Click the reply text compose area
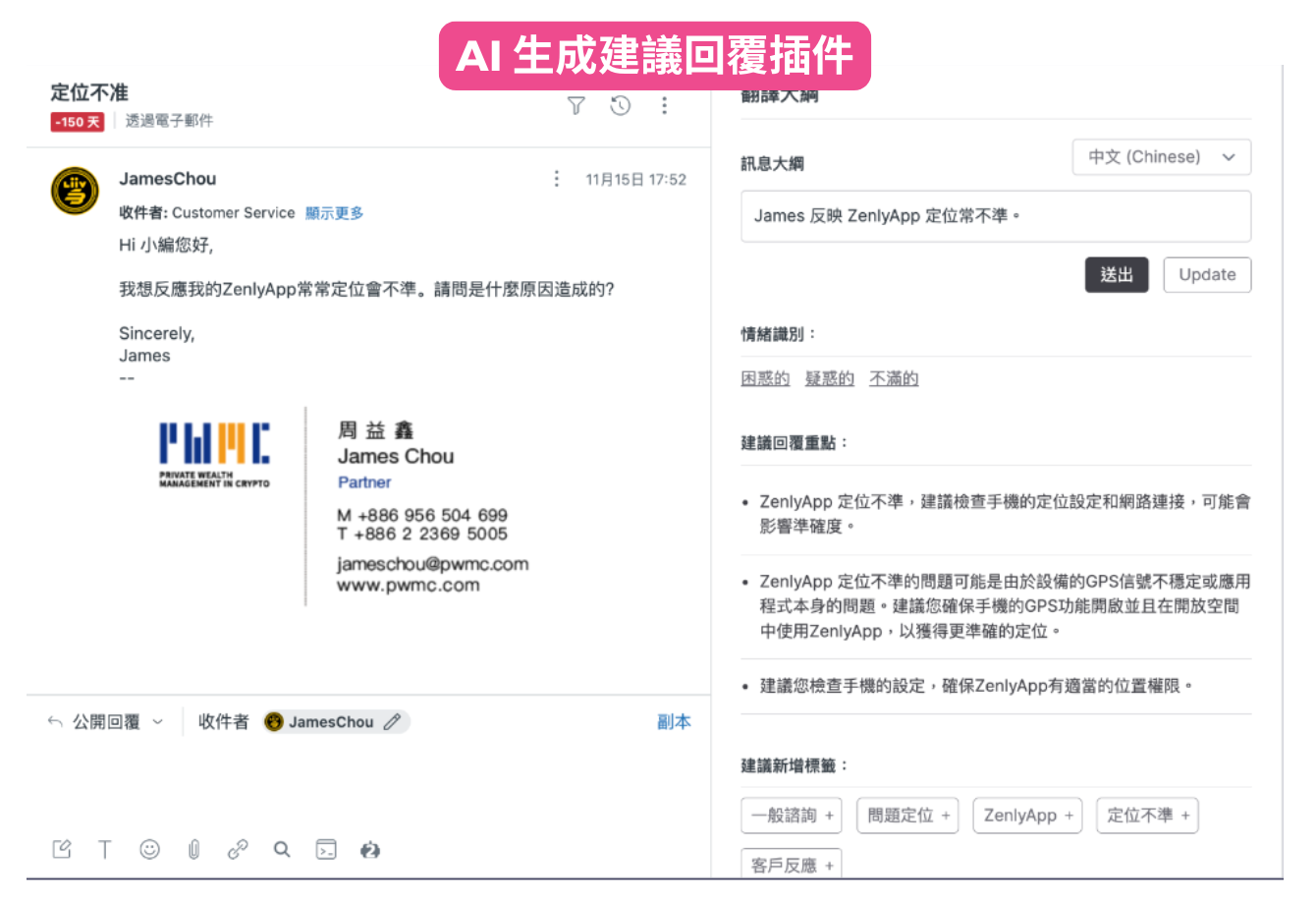This screenshot has width=1316, height=905. pos(368,786)
